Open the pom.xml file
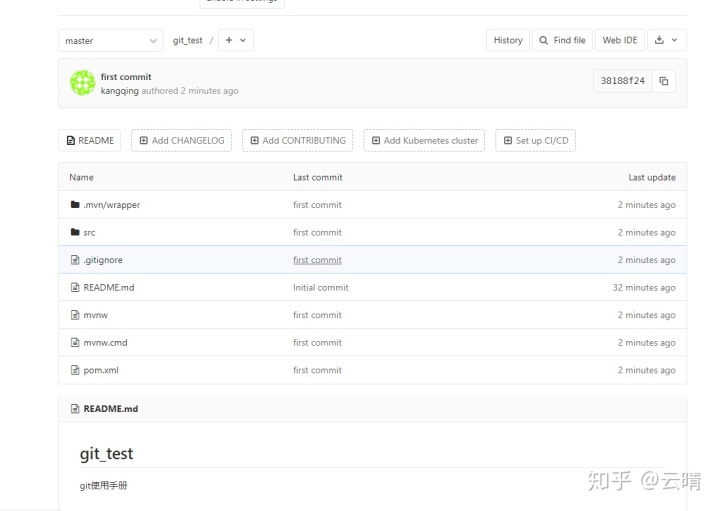The height and width of the screenshot is (511, 720). coord(101,371)
